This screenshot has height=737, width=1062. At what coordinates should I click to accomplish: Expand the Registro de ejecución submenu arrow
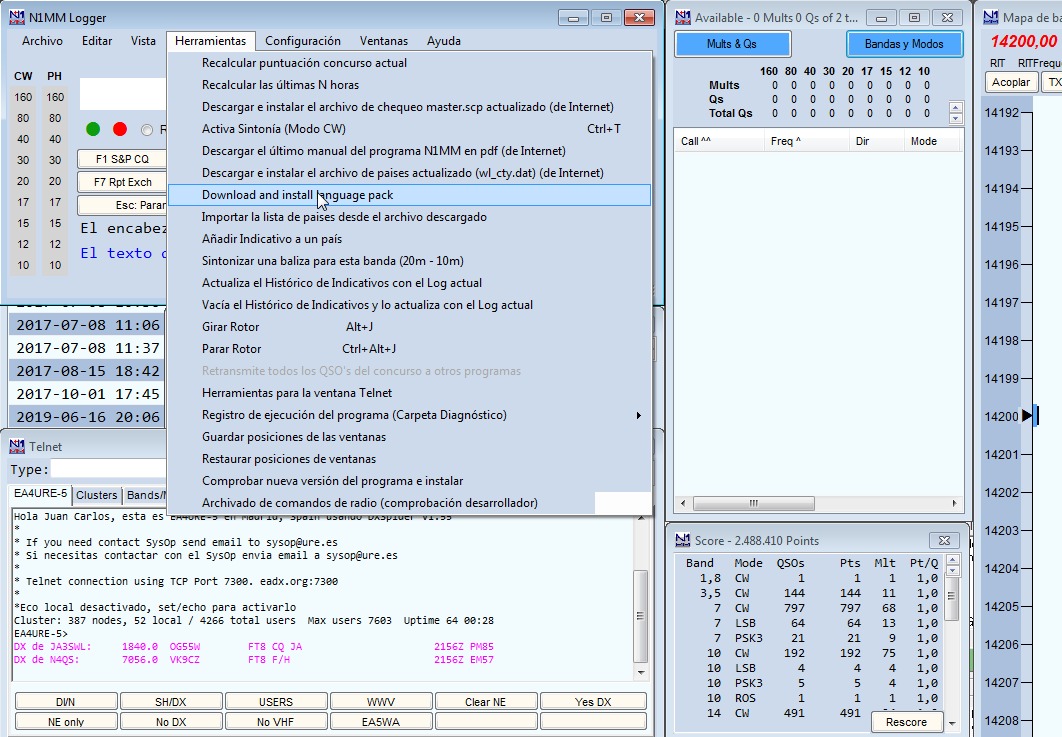coord(638,415)
